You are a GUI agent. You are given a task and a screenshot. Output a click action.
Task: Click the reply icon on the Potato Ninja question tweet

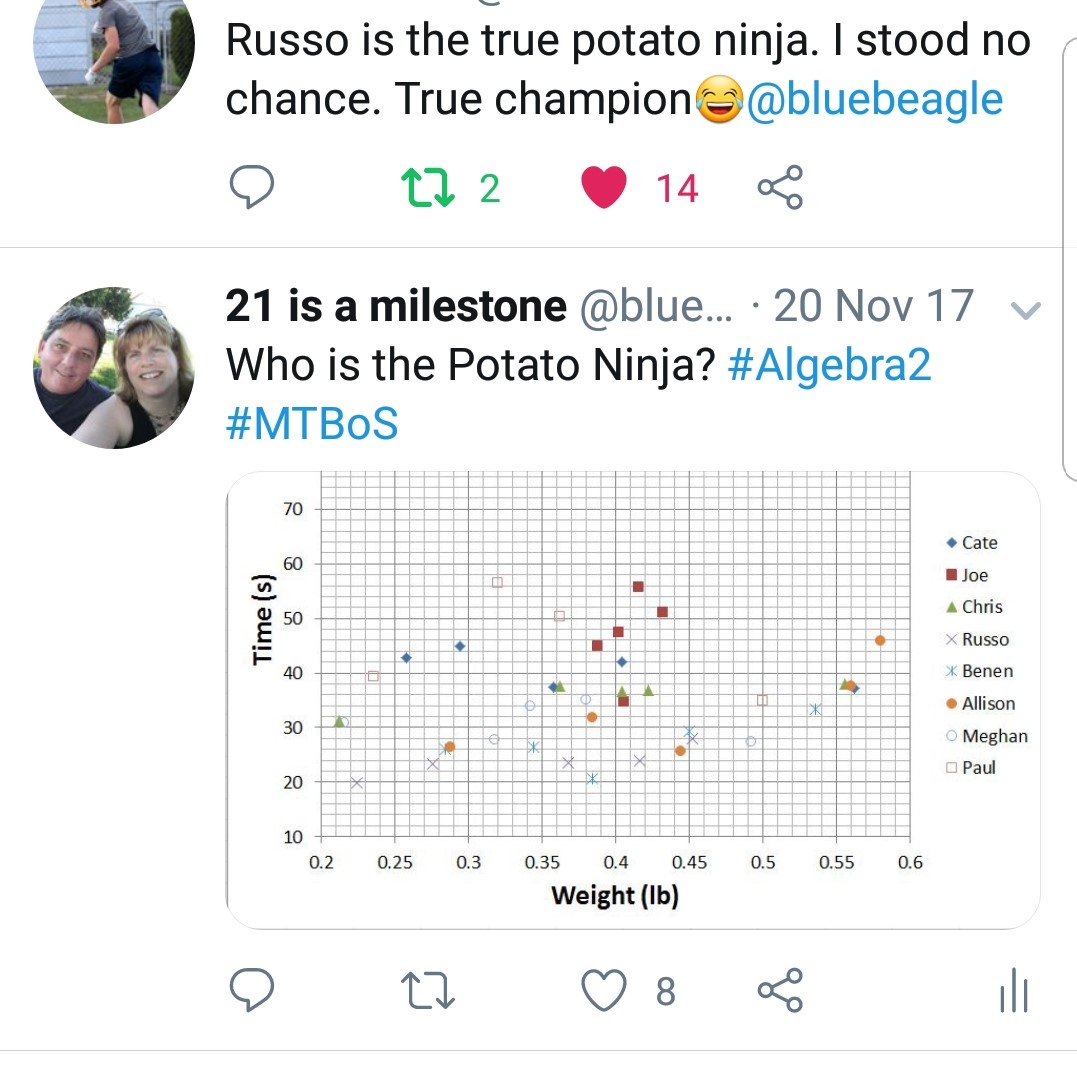tap(253, 992)
